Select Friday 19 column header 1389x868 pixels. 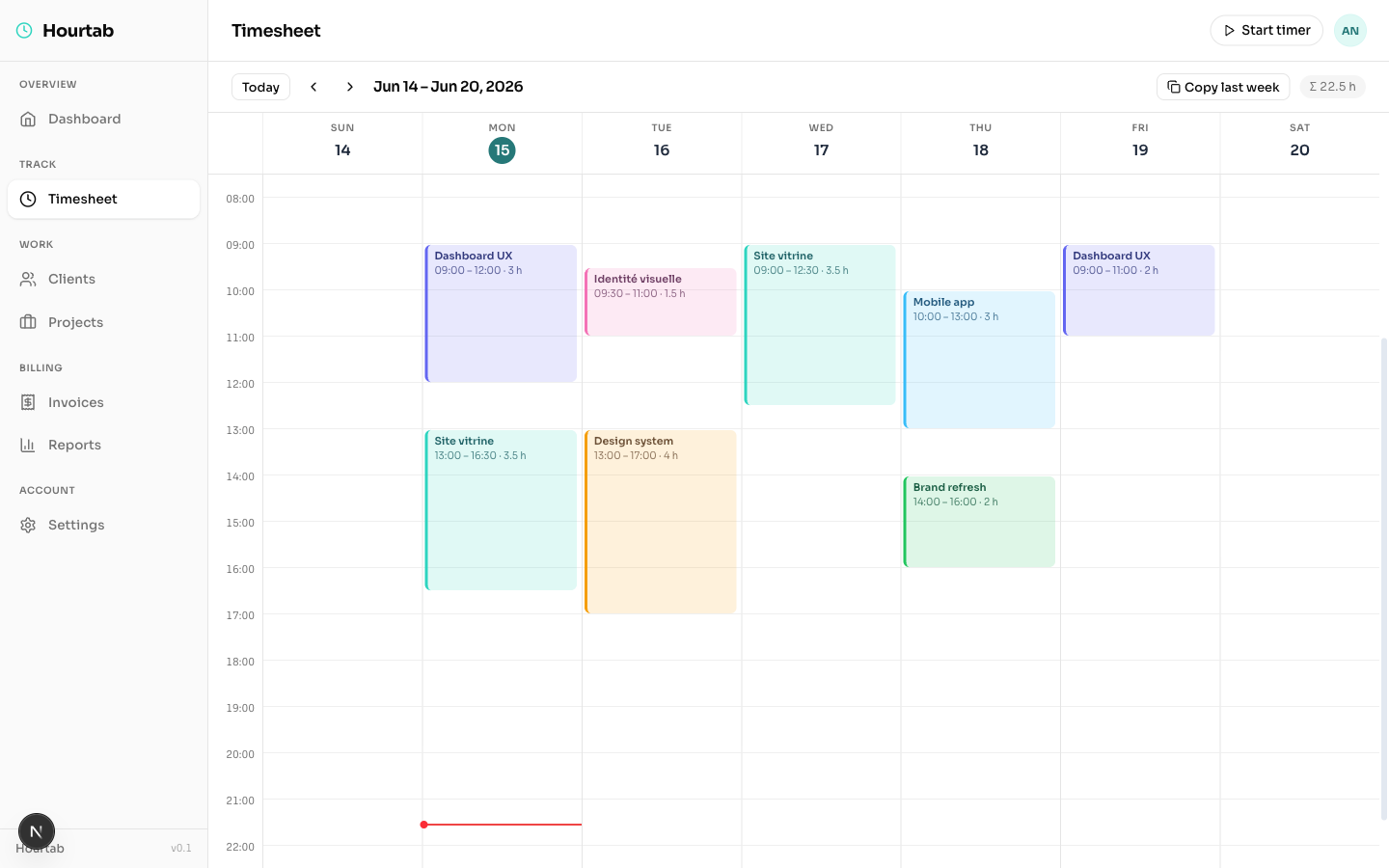coord(1140,143)
